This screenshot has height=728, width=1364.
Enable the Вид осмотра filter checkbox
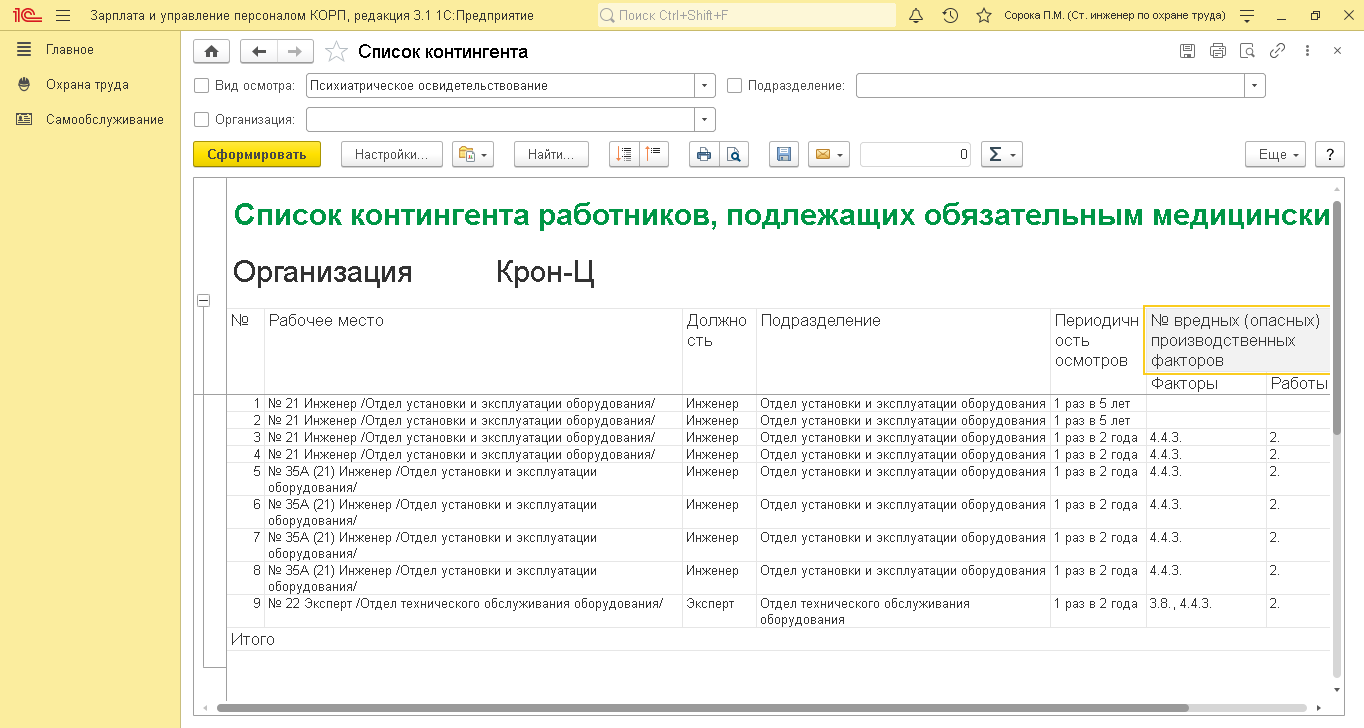tap(202, 86)
